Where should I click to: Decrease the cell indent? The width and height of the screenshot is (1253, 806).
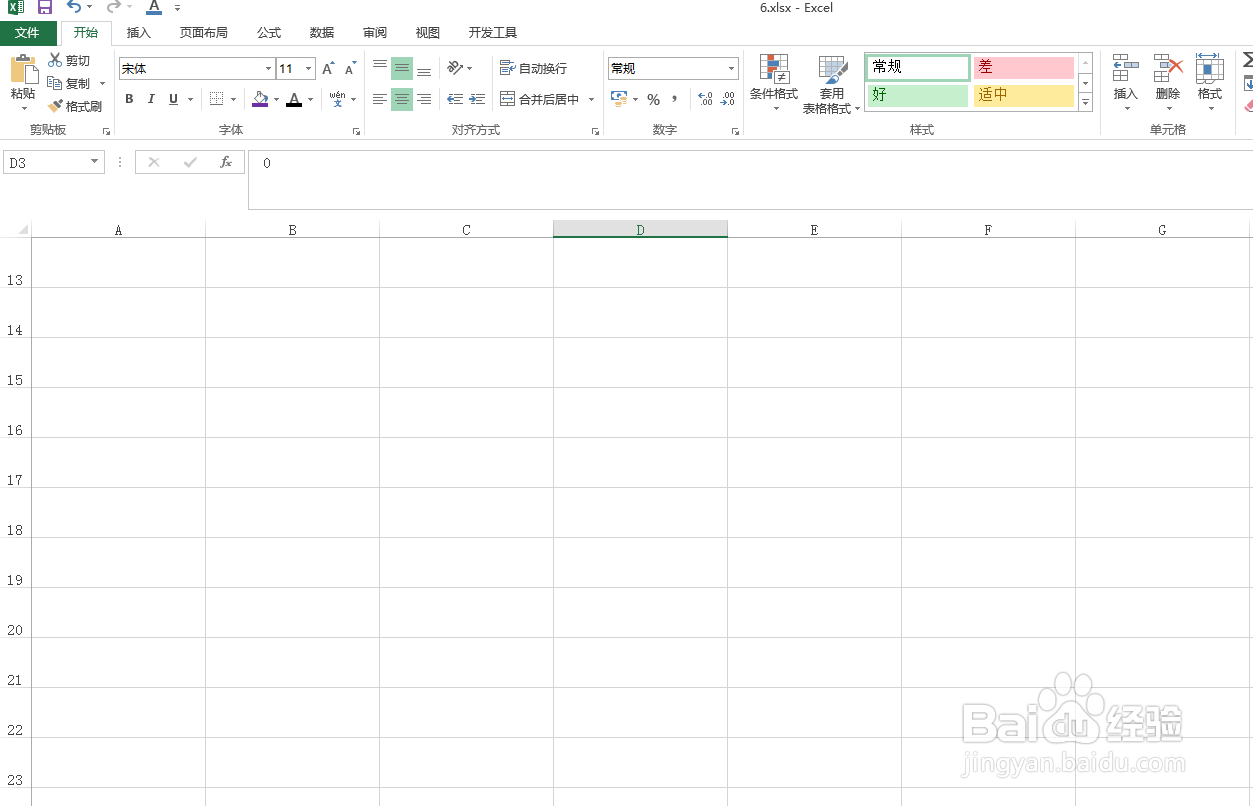tap(455, 99)
